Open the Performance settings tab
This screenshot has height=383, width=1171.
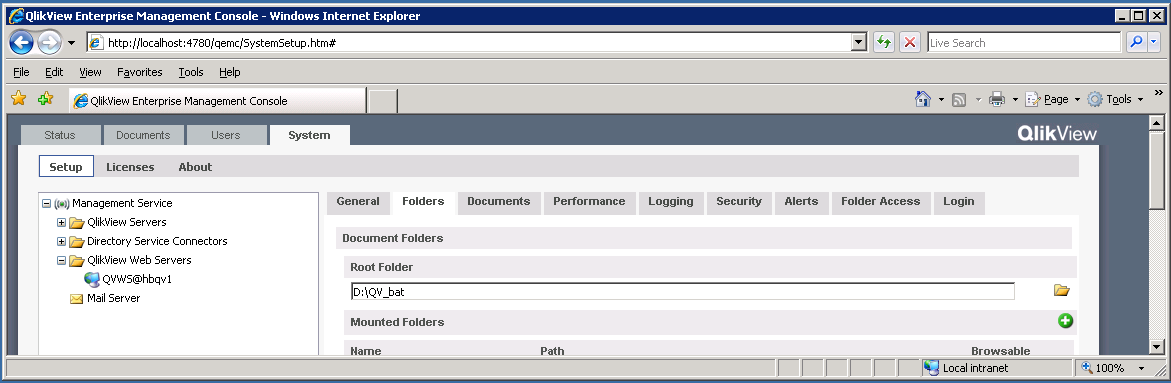[589, 202]
